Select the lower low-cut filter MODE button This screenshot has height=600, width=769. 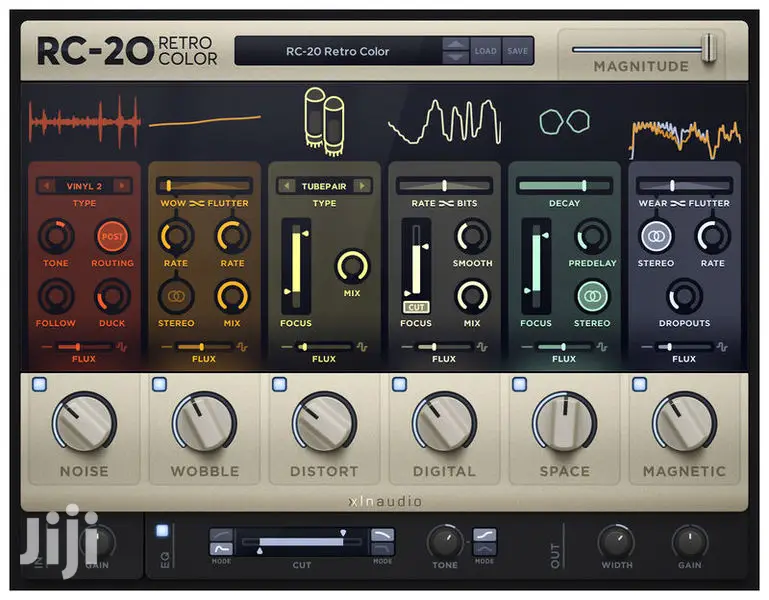point(221,548)
